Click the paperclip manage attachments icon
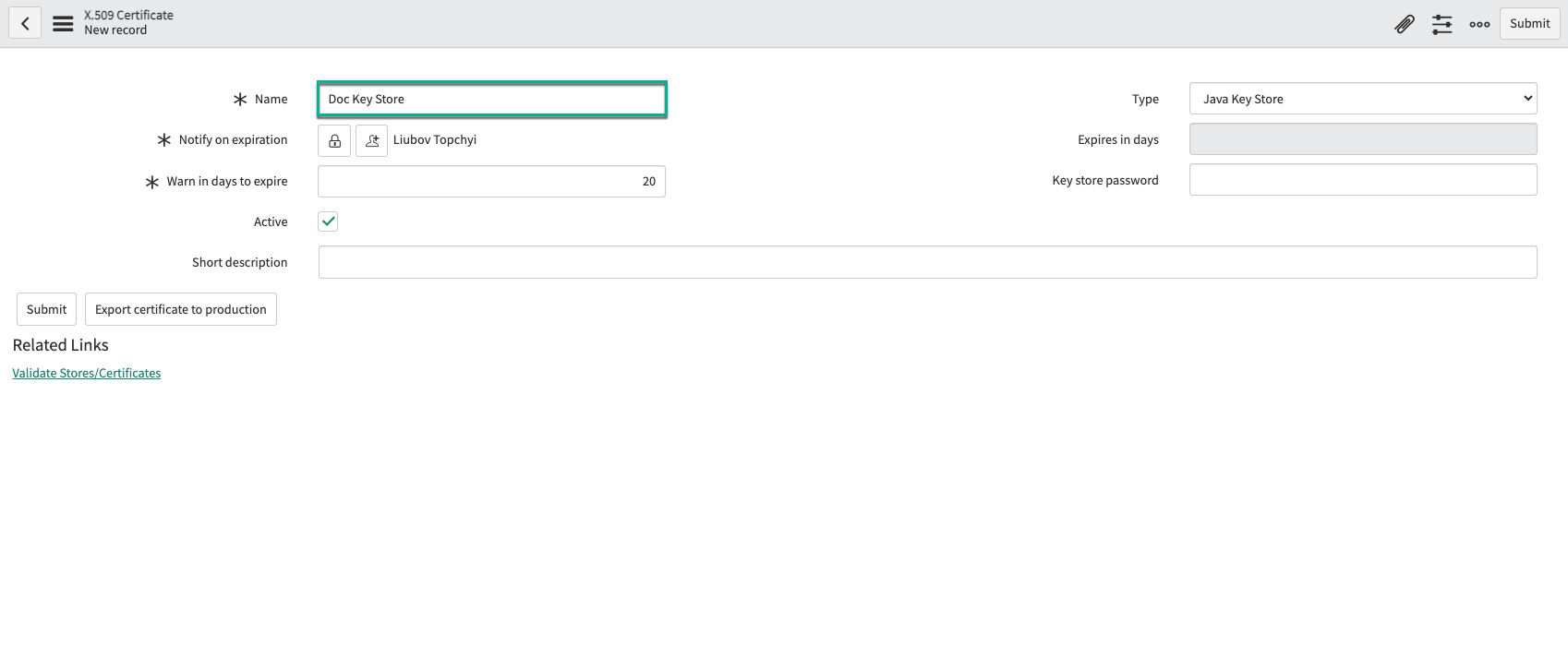 tap(1404, 24)
